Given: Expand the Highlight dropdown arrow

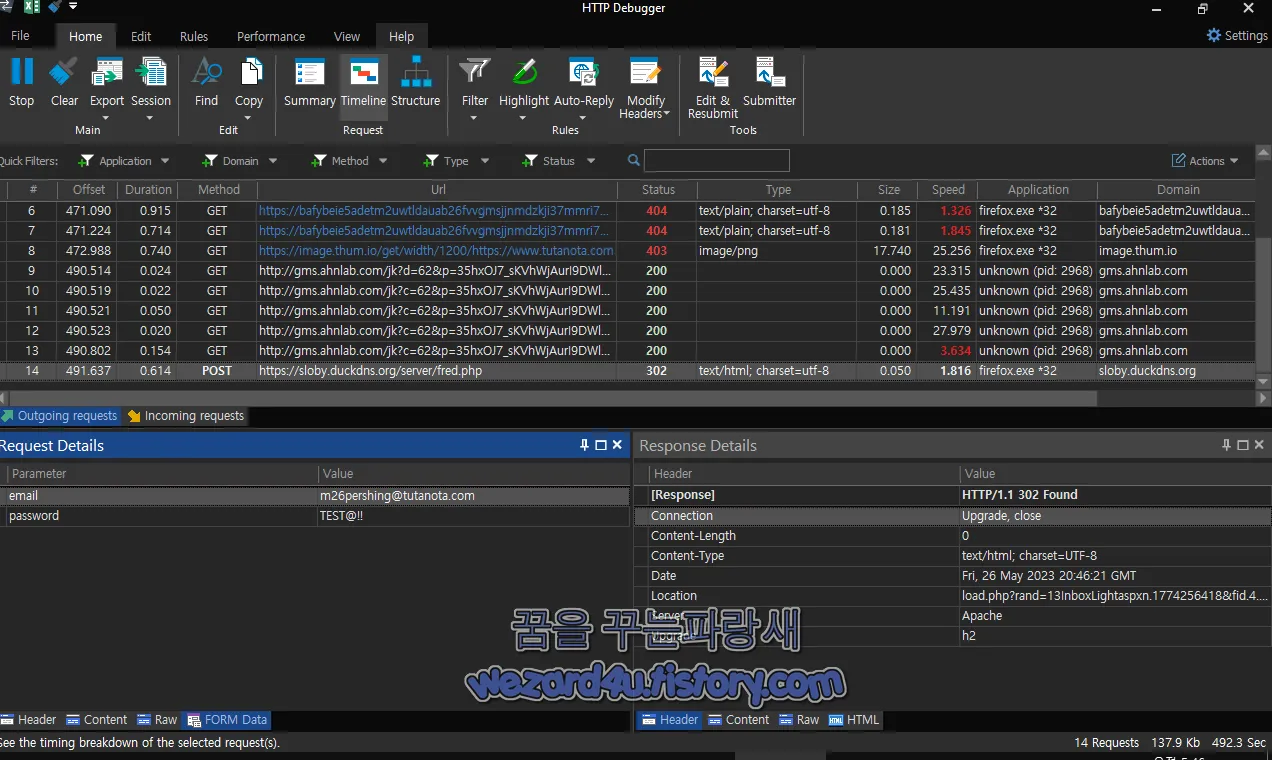Looking at the screenshot, I should [524, 117].
